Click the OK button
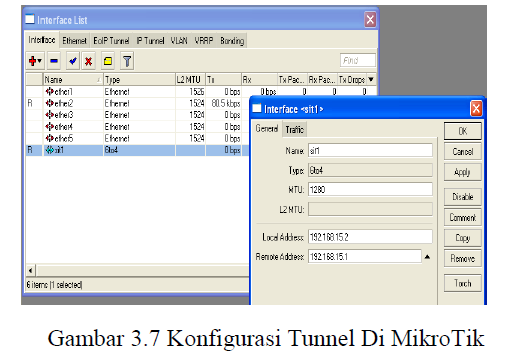Screen dimensions: 514x362 pyautogui.click(x=463, y=131)
